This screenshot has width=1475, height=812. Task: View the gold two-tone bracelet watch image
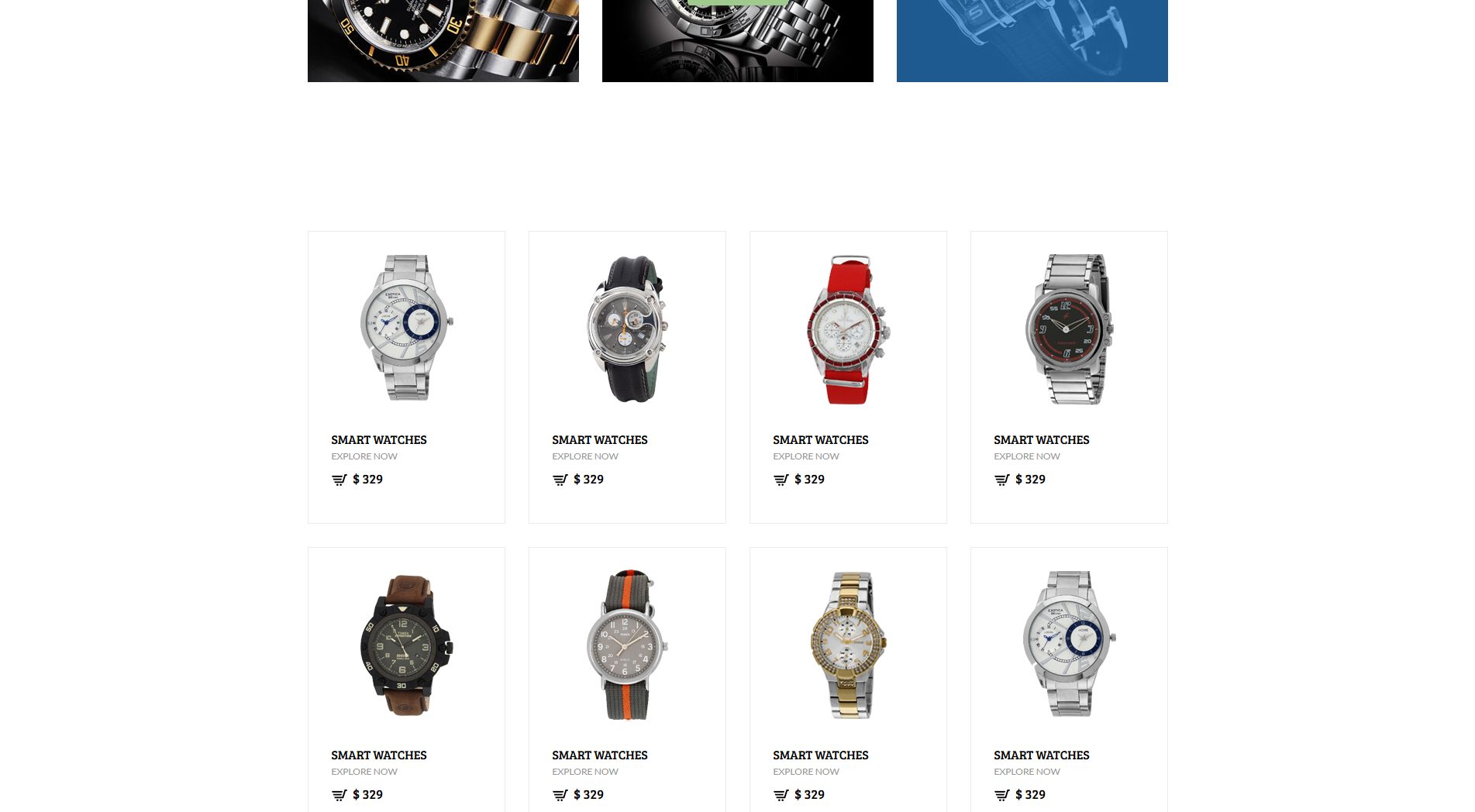pos(848,645)
